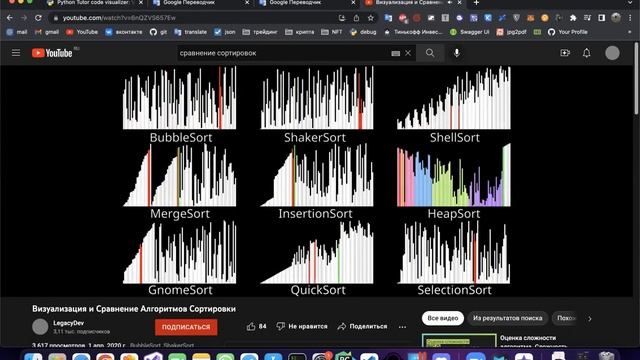Click the Google Translate extension icon
The height and width of the screenshot is (360, 640).
(388, 18)
